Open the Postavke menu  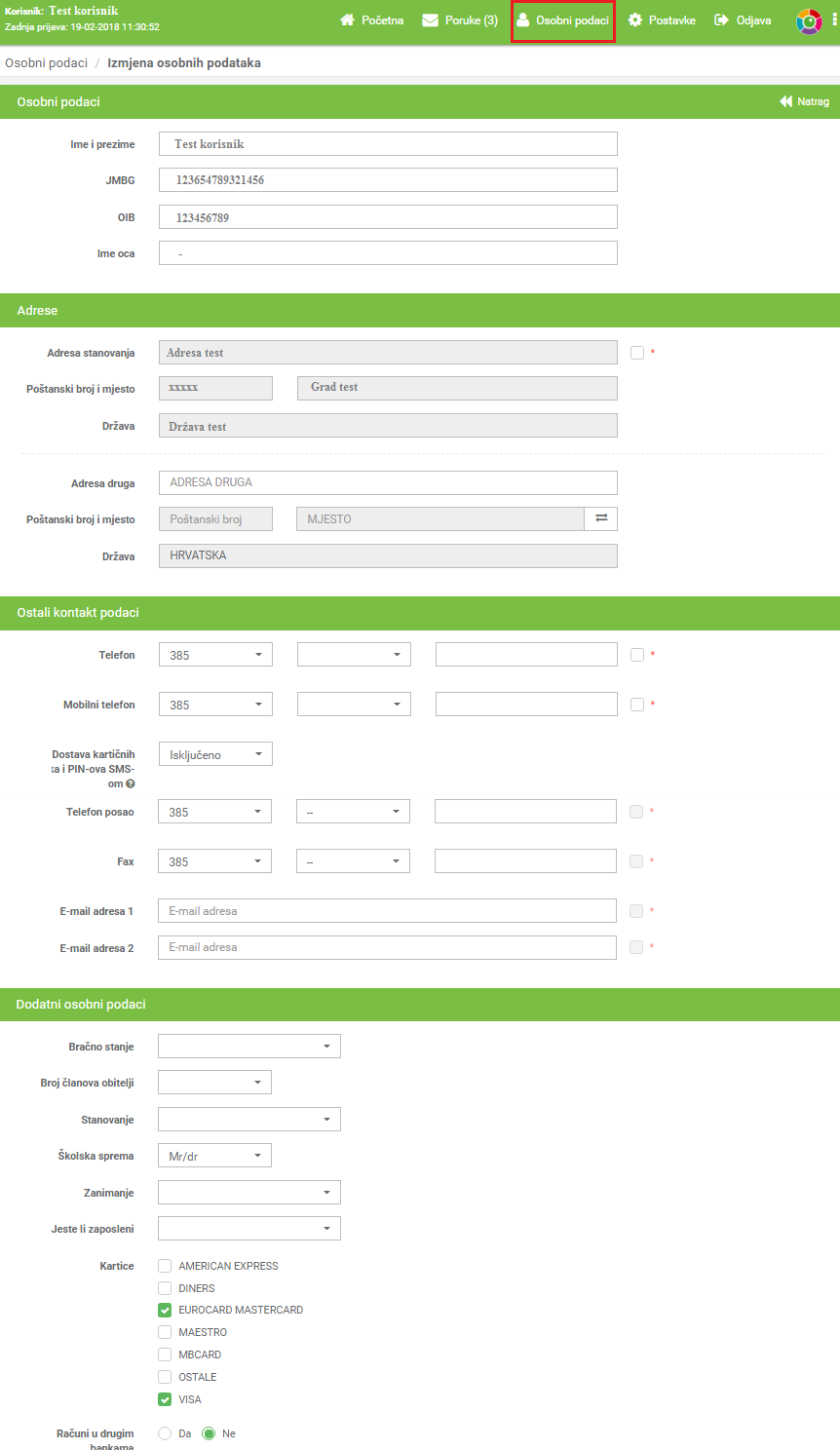662,19
